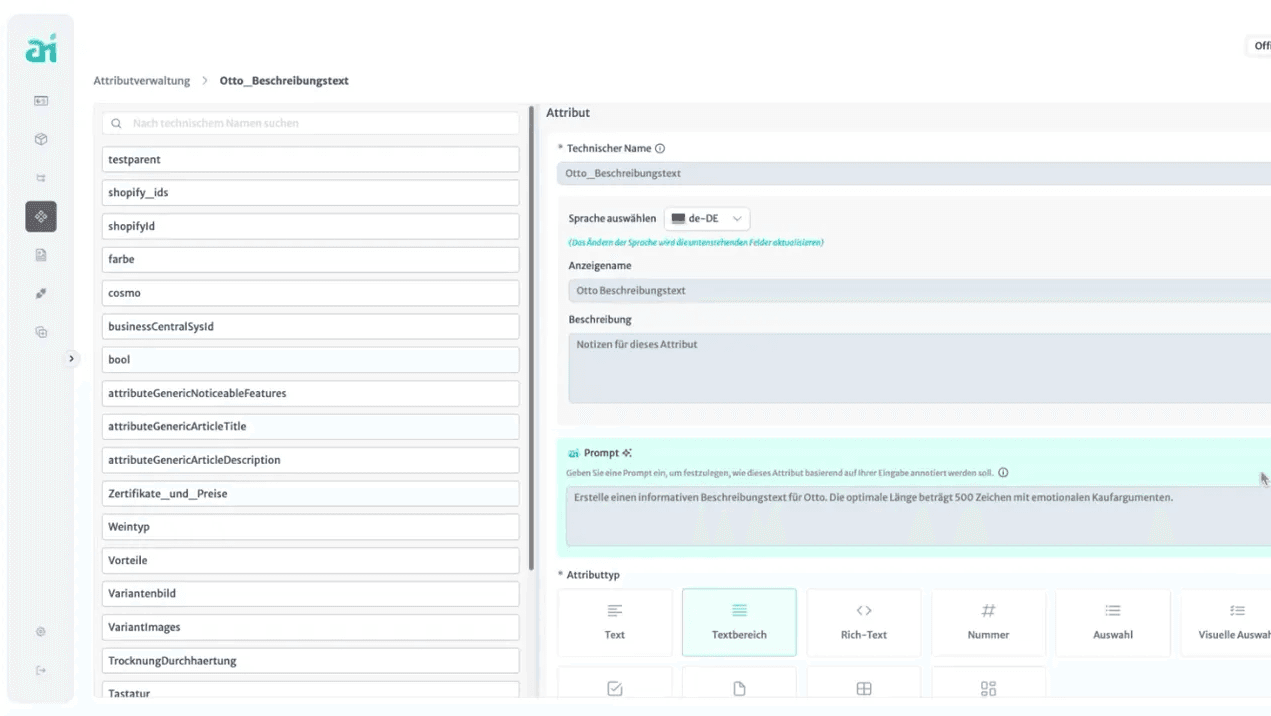The width and height of the screenshot is (1271, 716).
Task: Select the Auswahl attribute type
Action: (x=1112, y=622)
